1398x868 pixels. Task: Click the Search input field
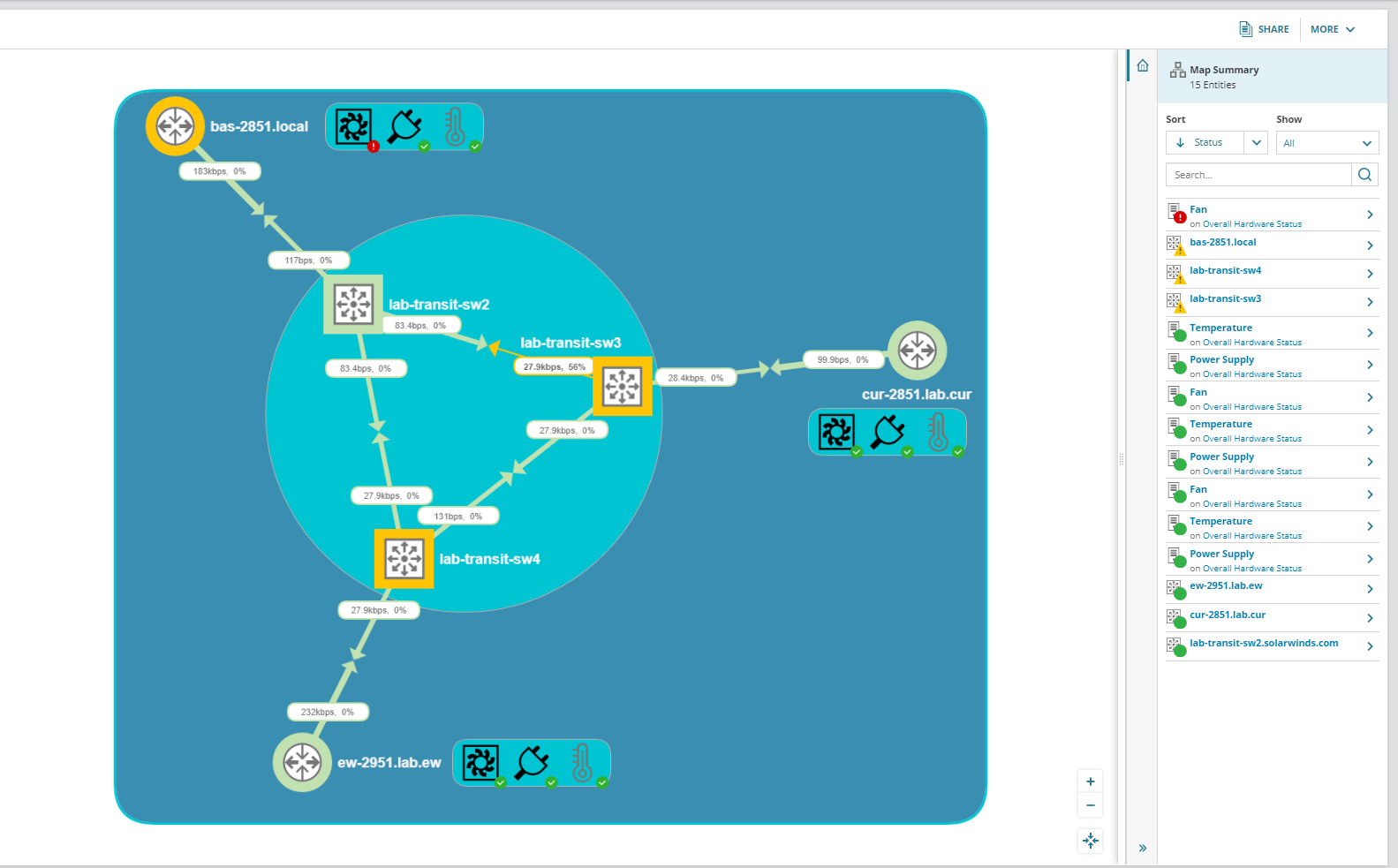click(x=1258, y=175)
